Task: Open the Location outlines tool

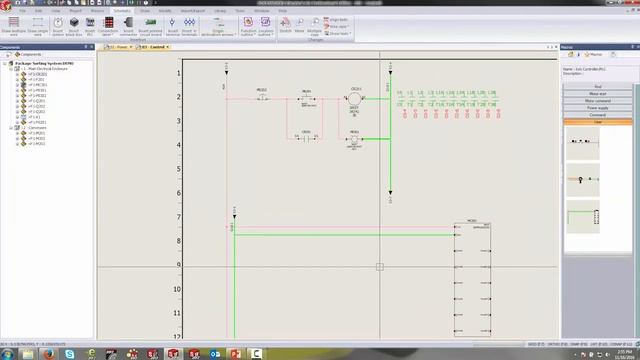Action: coord(265,27)
